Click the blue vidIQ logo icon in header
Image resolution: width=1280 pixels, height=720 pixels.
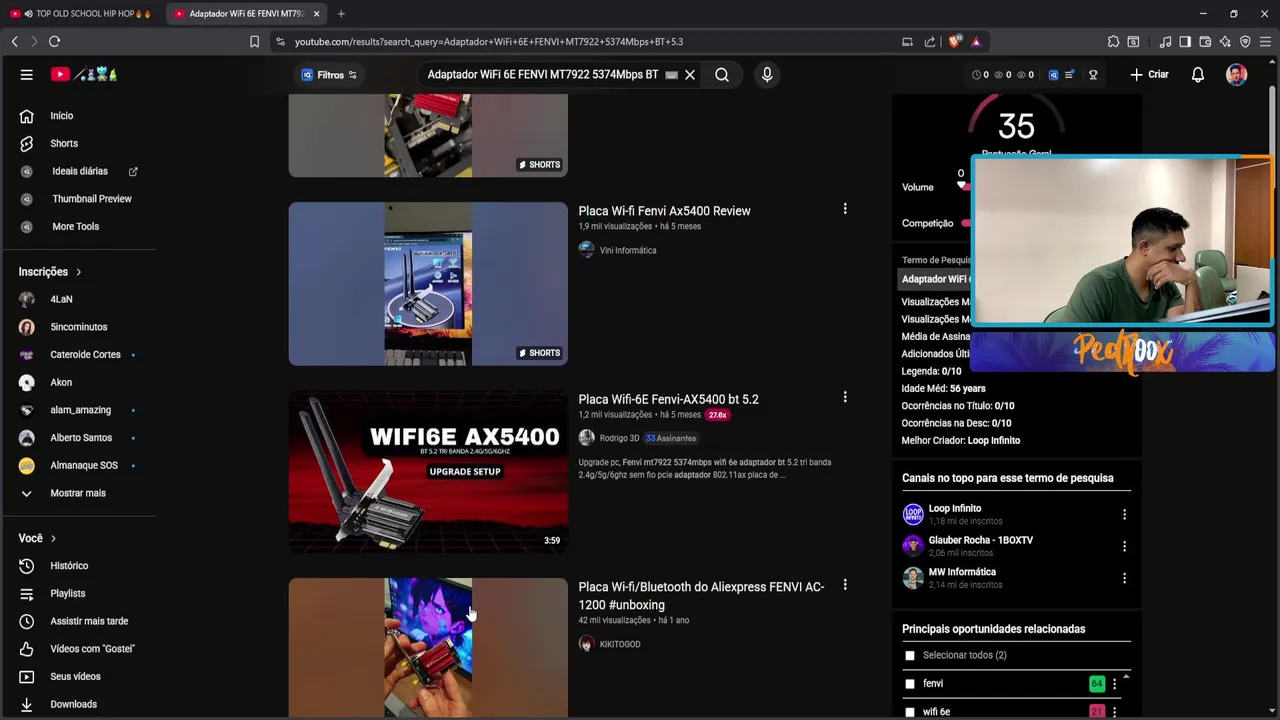click(1053, 75)
